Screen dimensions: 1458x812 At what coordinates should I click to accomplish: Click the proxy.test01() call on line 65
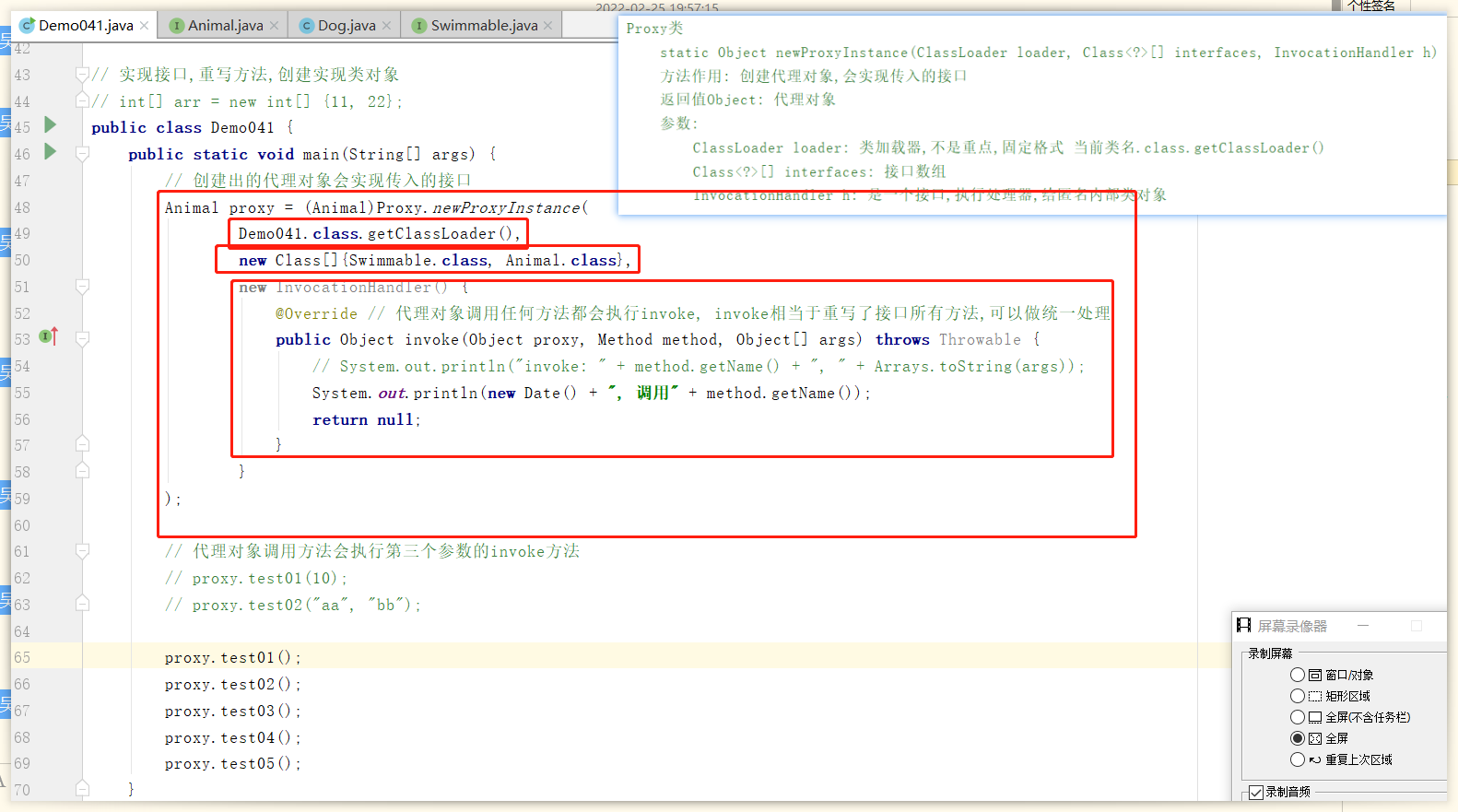(x=232, y=657)
